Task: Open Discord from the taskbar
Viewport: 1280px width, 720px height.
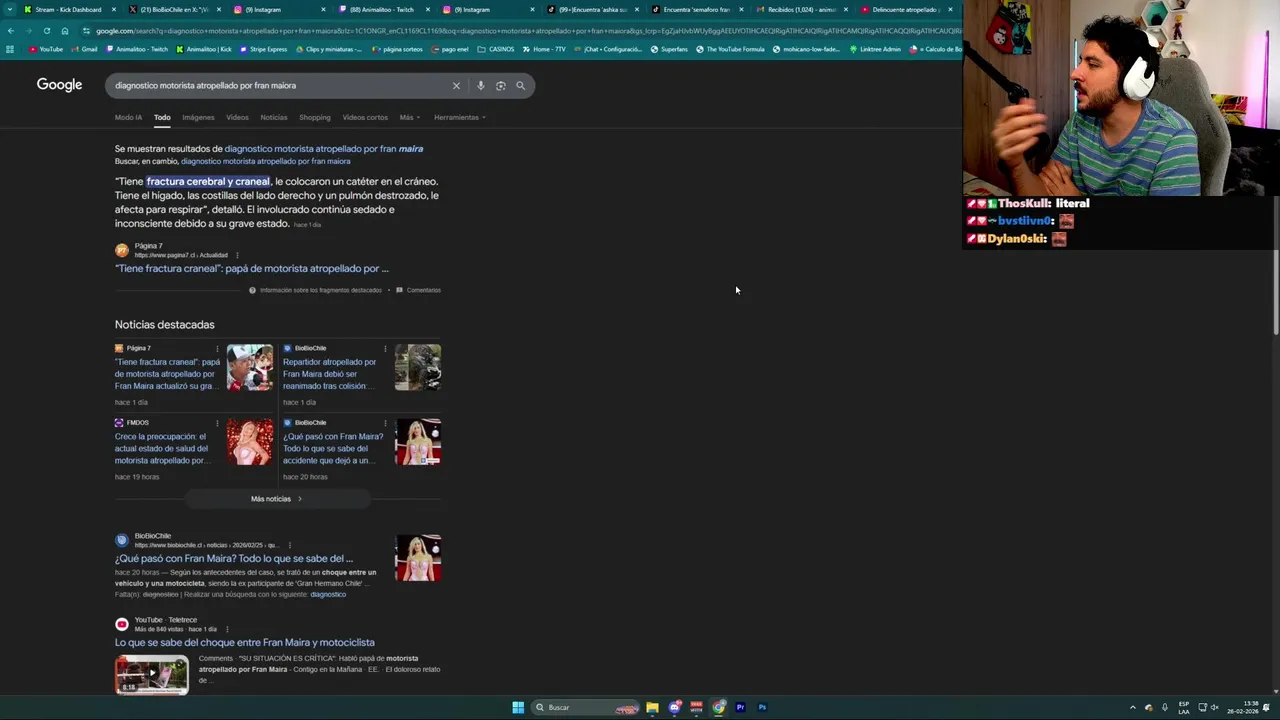Action: tap(675, 707)
